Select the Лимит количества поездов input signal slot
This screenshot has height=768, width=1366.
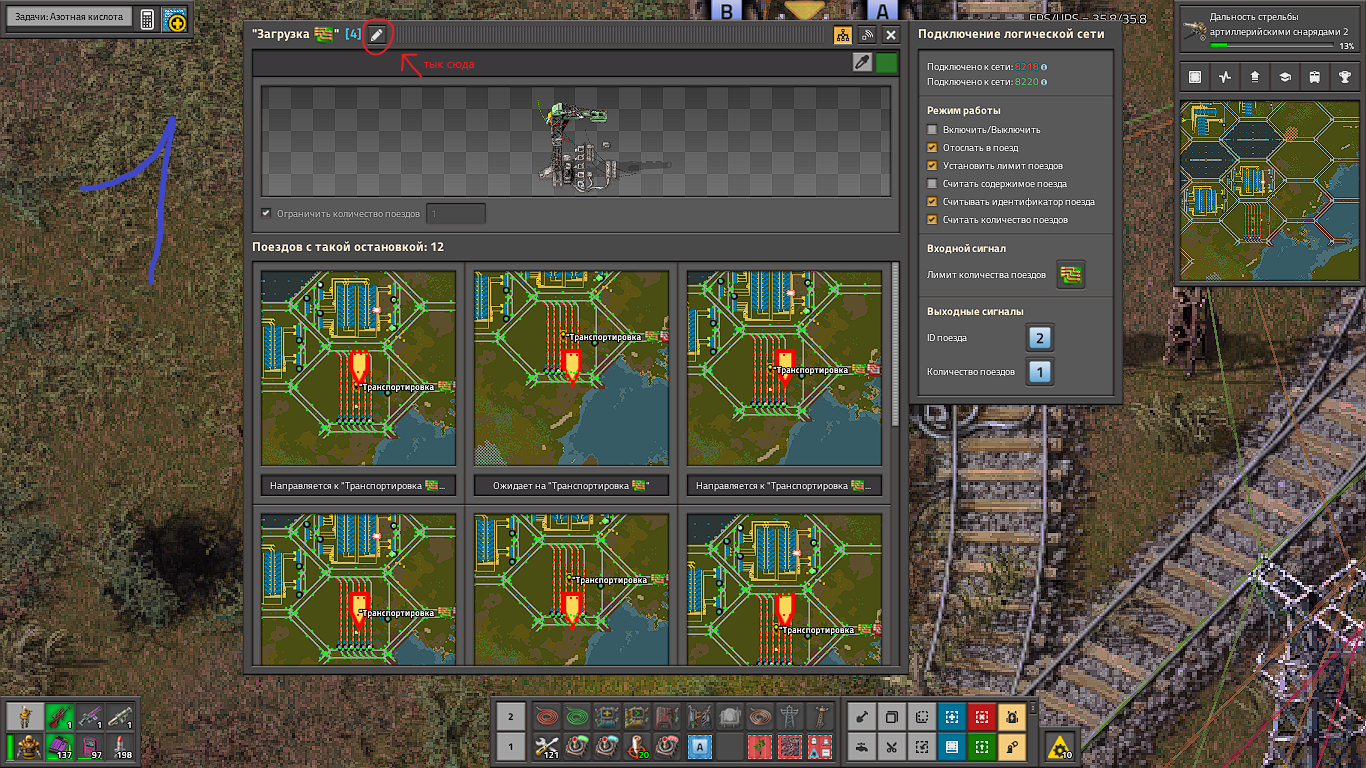tap(1072, 275)
